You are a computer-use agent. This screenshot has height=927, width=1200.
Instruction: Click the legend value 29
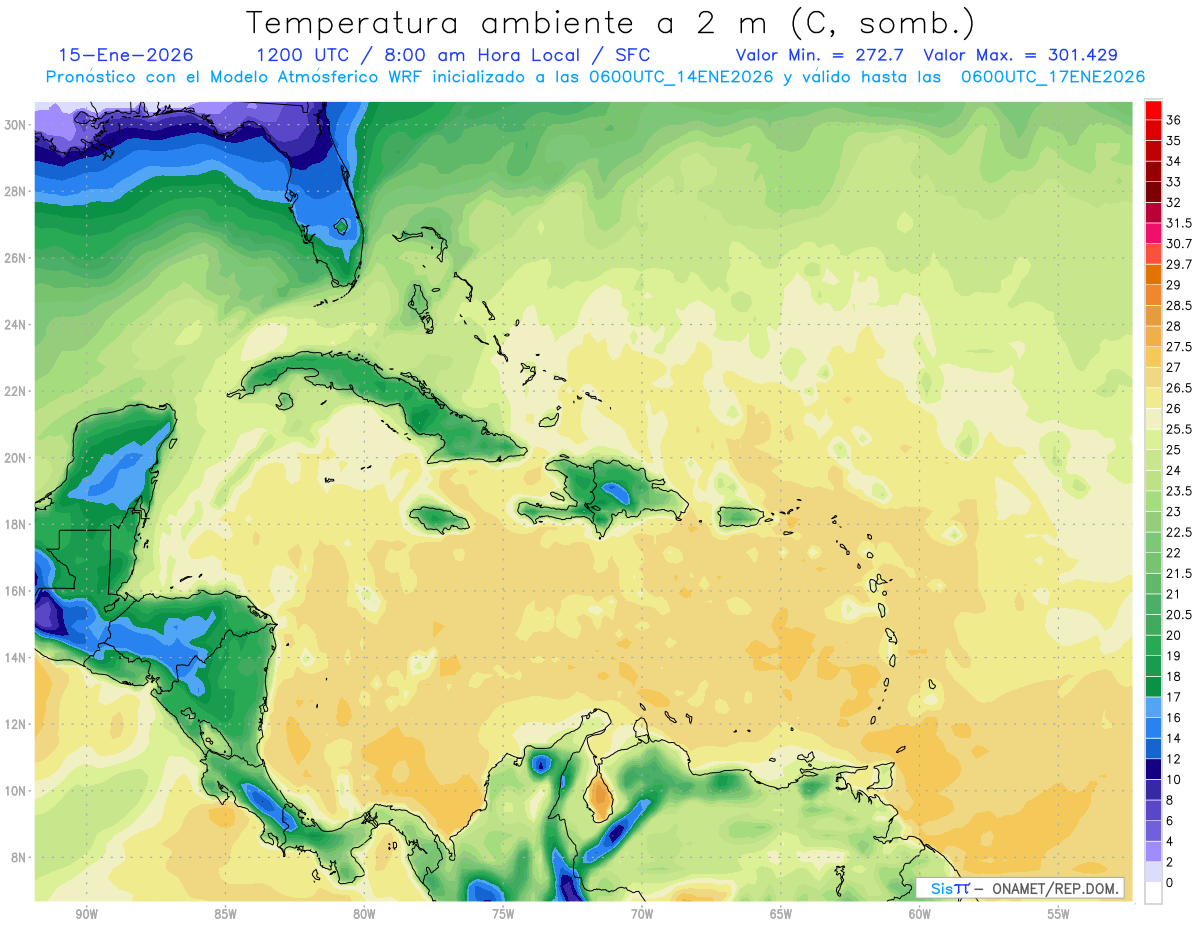tap(1173, 285)
